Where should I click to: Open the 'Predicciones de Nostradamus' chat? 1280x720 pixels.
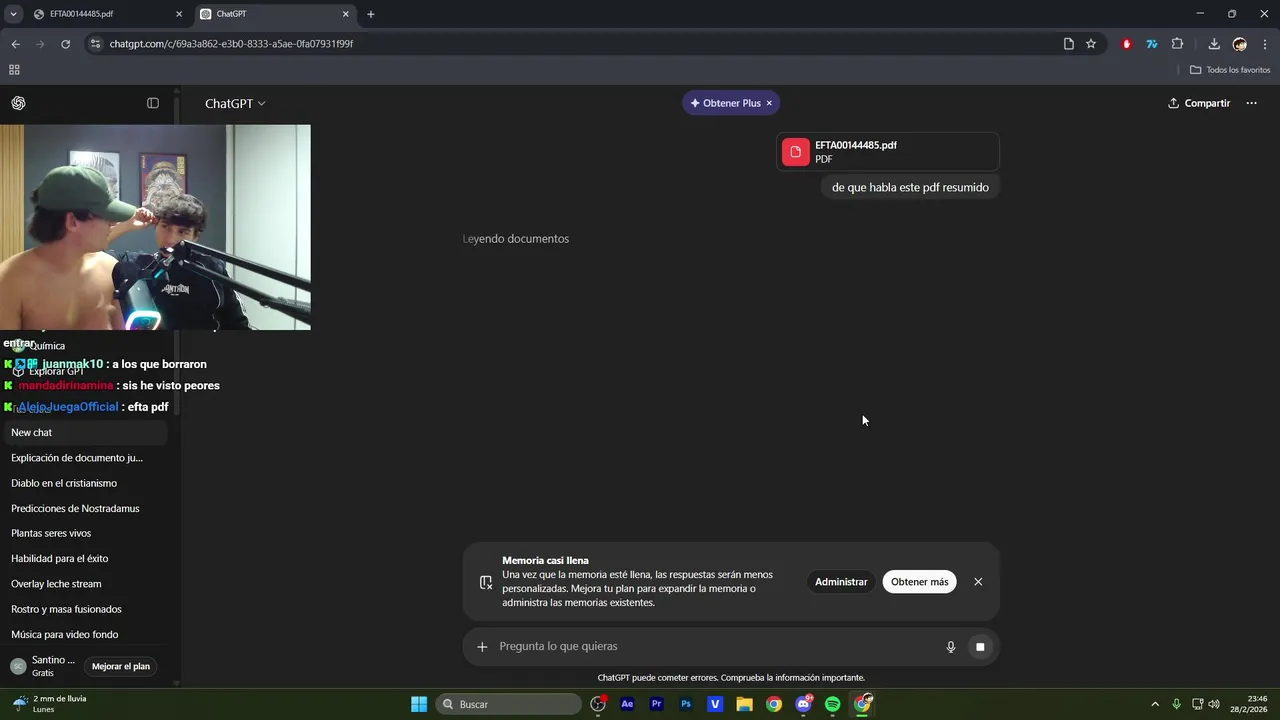tap(84, 508)
